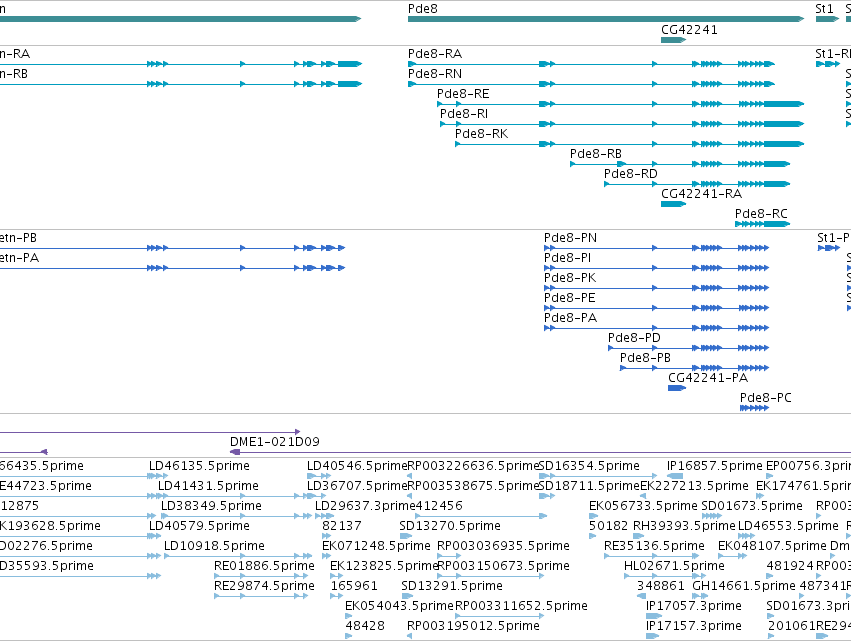Select the Pde8-PE protein label
The image size is (851, 641).
569,299
